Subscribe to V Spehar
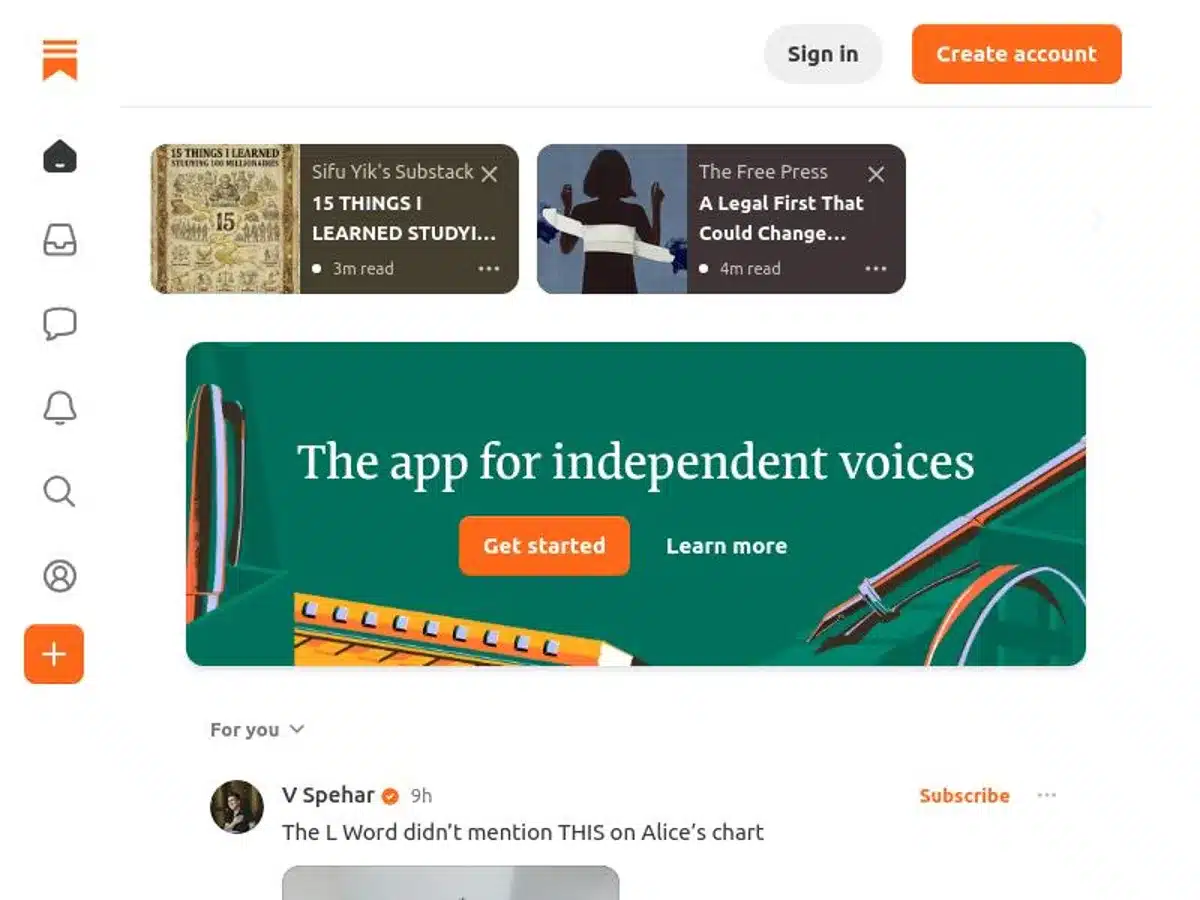1200x900 pixels. [x=963, y=795]
